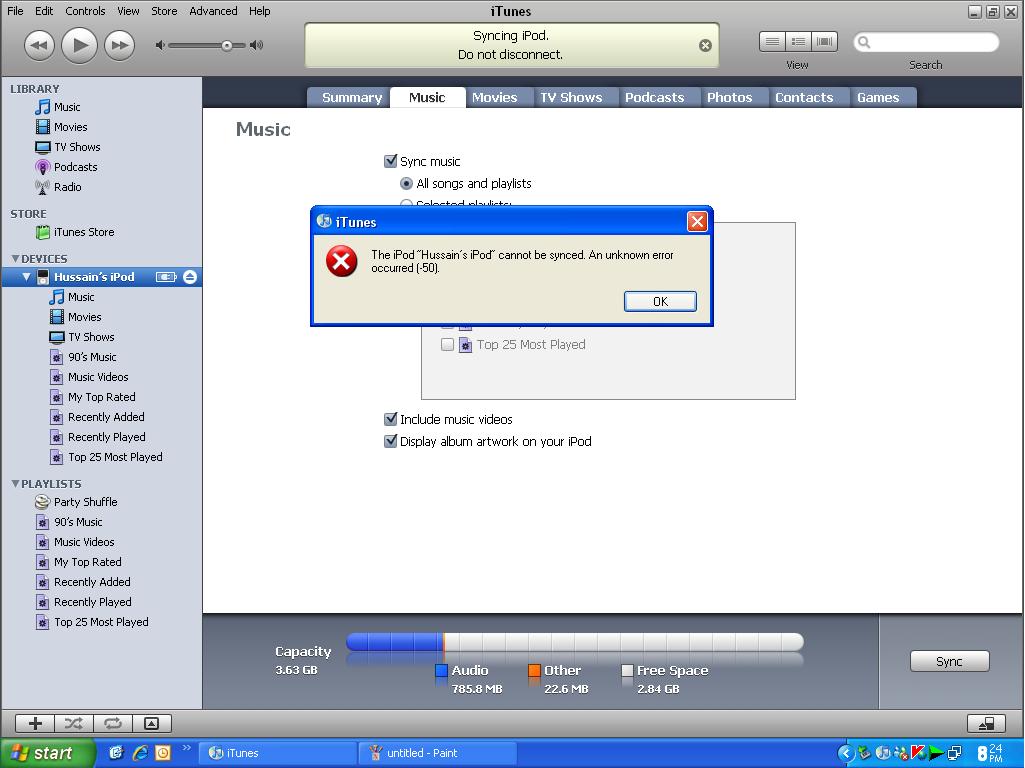Open the Edit menu
The width and height of the screenshot is (1025, 768).
point(44,11)
